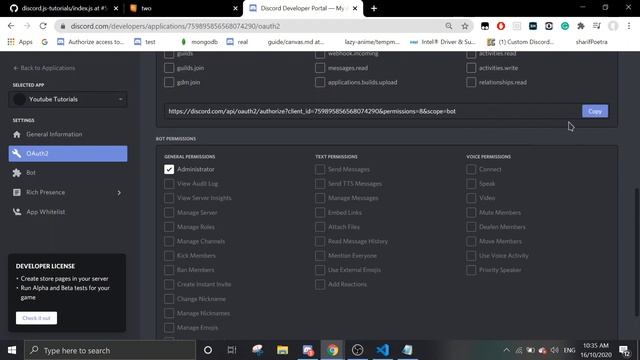Image resolution: width=640 pixels, height=360 pixels.
Task: Click the ENG language indicator
Action: [x=569, y=350]
